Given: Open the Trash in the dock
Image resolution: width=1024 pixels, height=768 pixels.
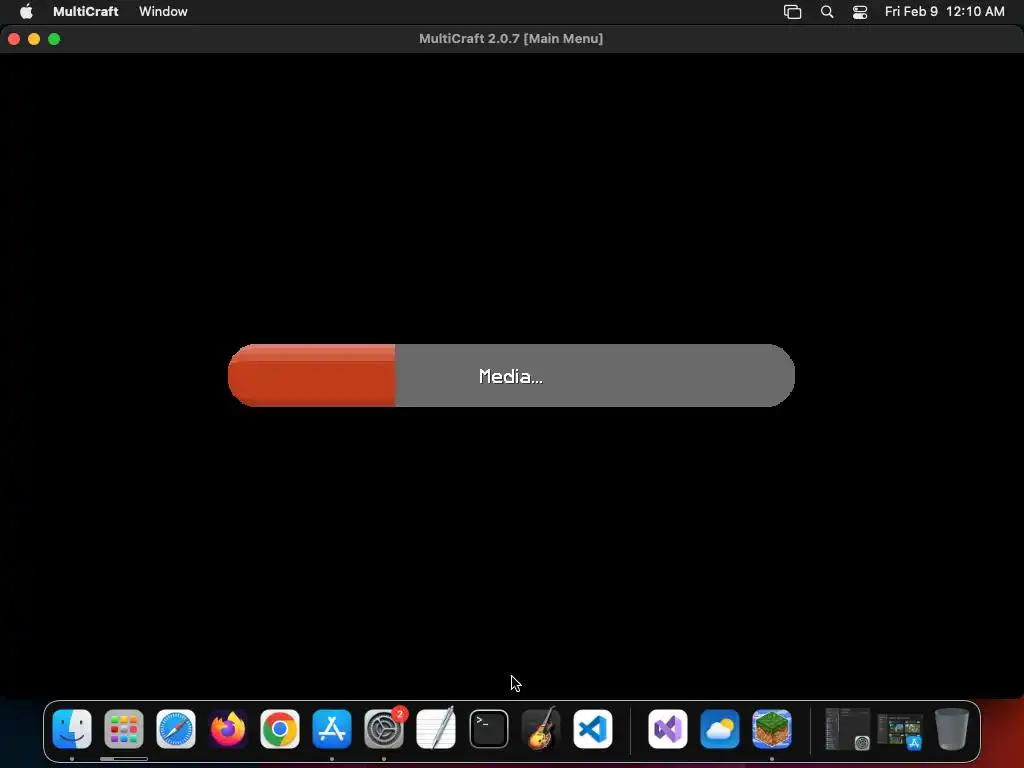Looking at the screenshot, I should (x=952, y=728).
